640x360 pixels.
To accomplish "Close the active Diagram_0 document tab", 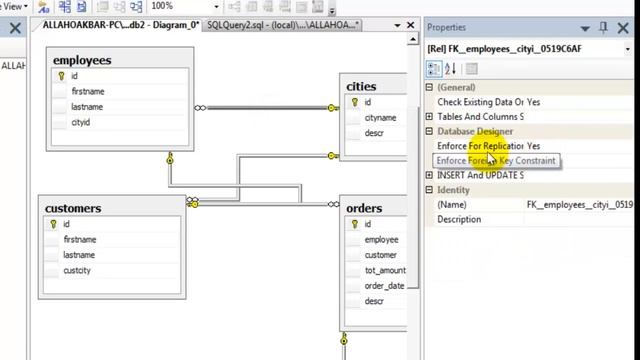I will tap(411, 25).
